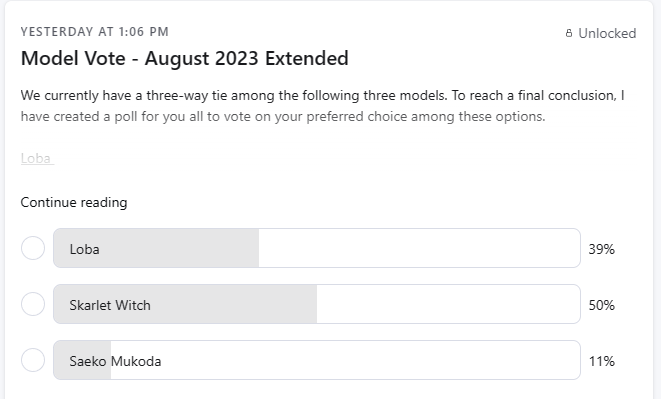
Task: Open the Model Vote August 2023 Extended title
Action: click(185, 58)
